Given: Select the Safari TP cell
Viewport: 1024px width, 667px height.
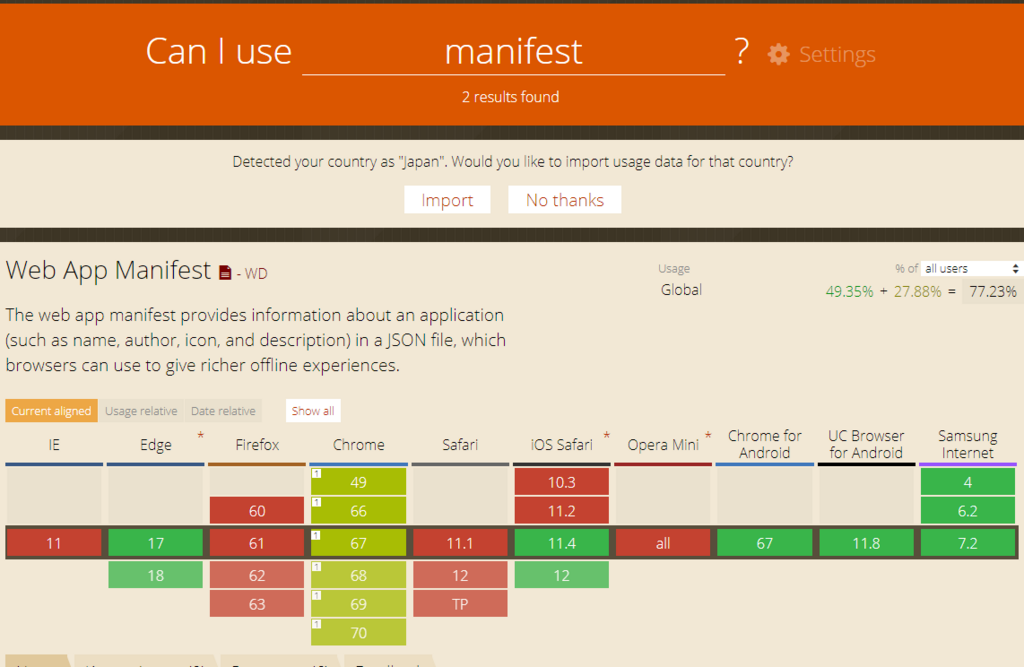Looking at the screenshot, I should coord(460,604).
